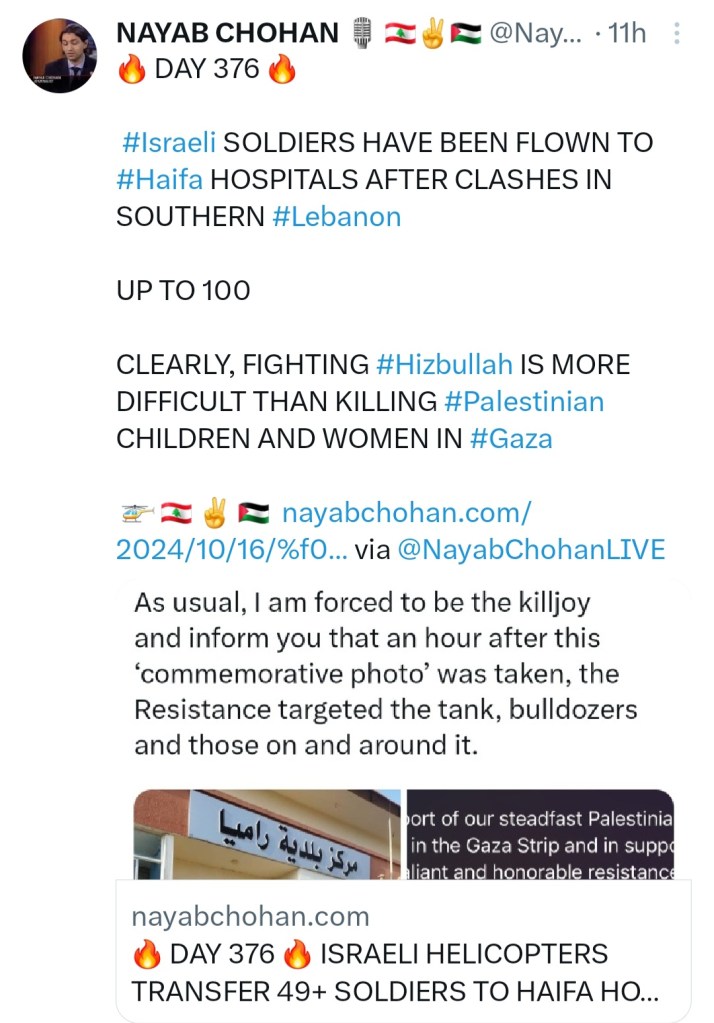The image size is (714, 1023).
Task: Tap the Arabic municipality sign photo
Action: click(x=267, y=834)
